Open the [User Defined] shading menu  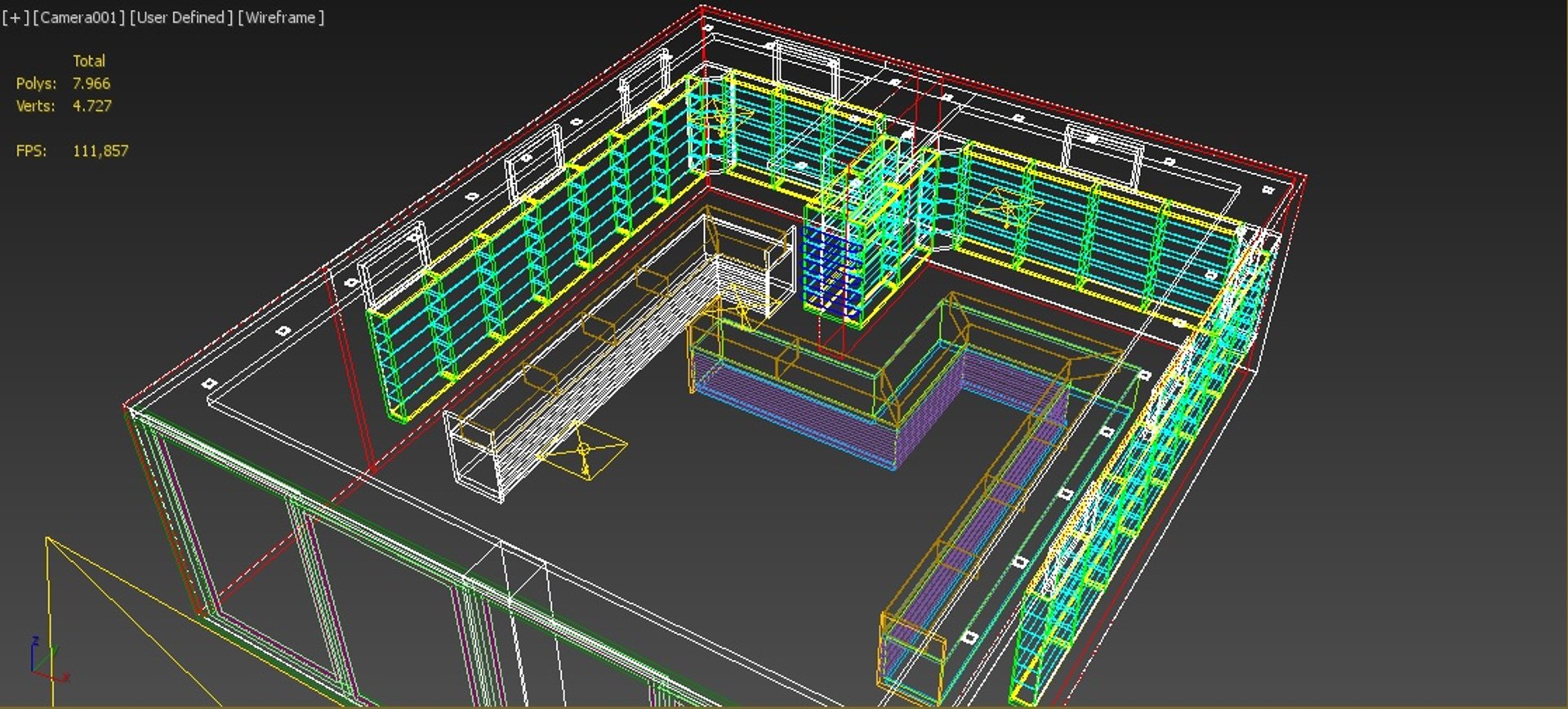(180, 17)
